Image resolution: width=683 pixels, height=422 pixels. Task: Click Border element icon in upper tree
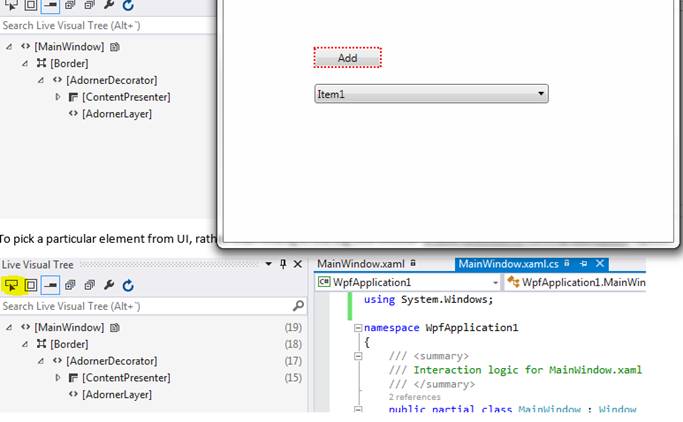click(x=41, y=63)
